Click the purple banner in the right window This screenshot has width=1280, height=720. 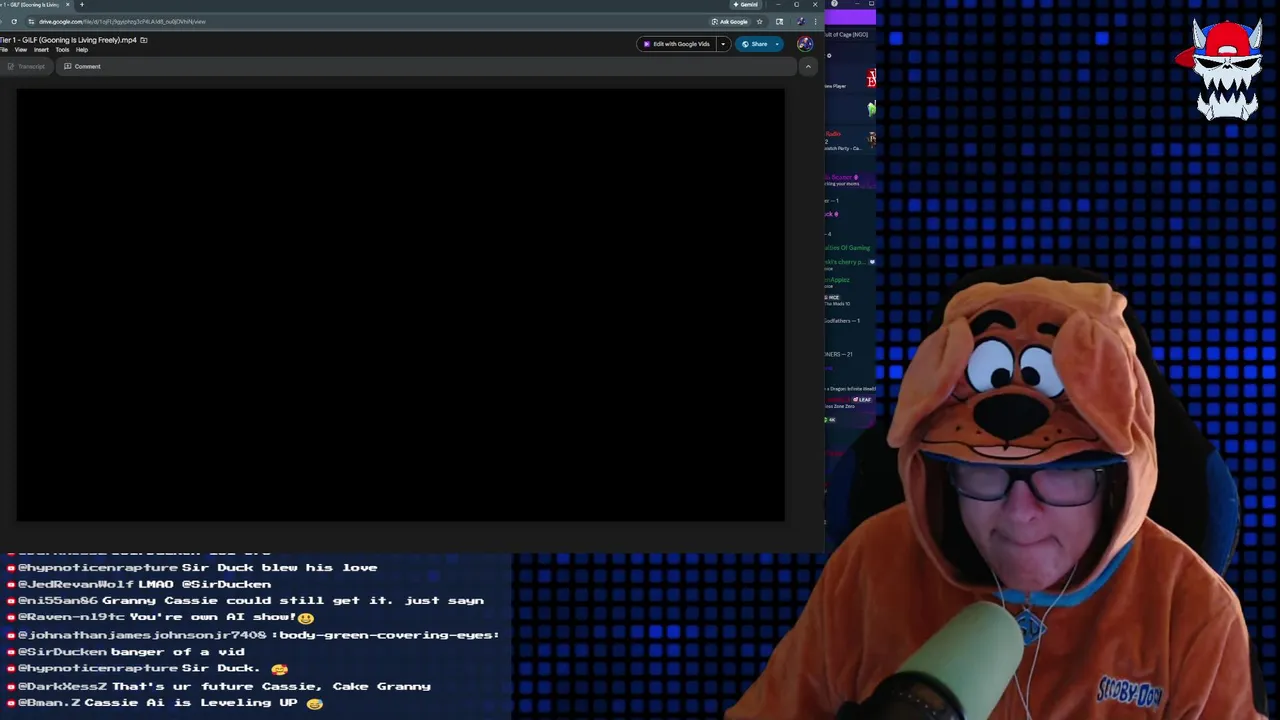click(x=850, y=17)
